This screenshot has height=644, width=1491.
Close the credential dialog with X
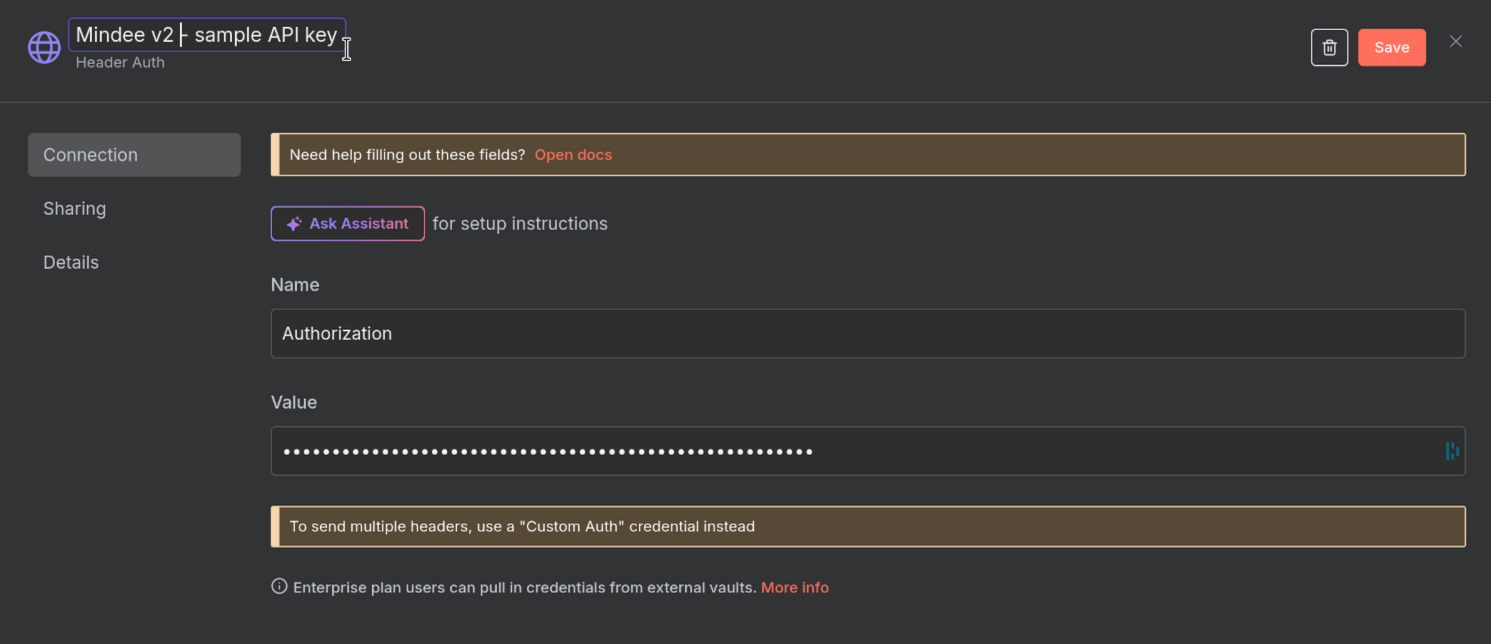pyautogui.click(x=1455, y=41)
